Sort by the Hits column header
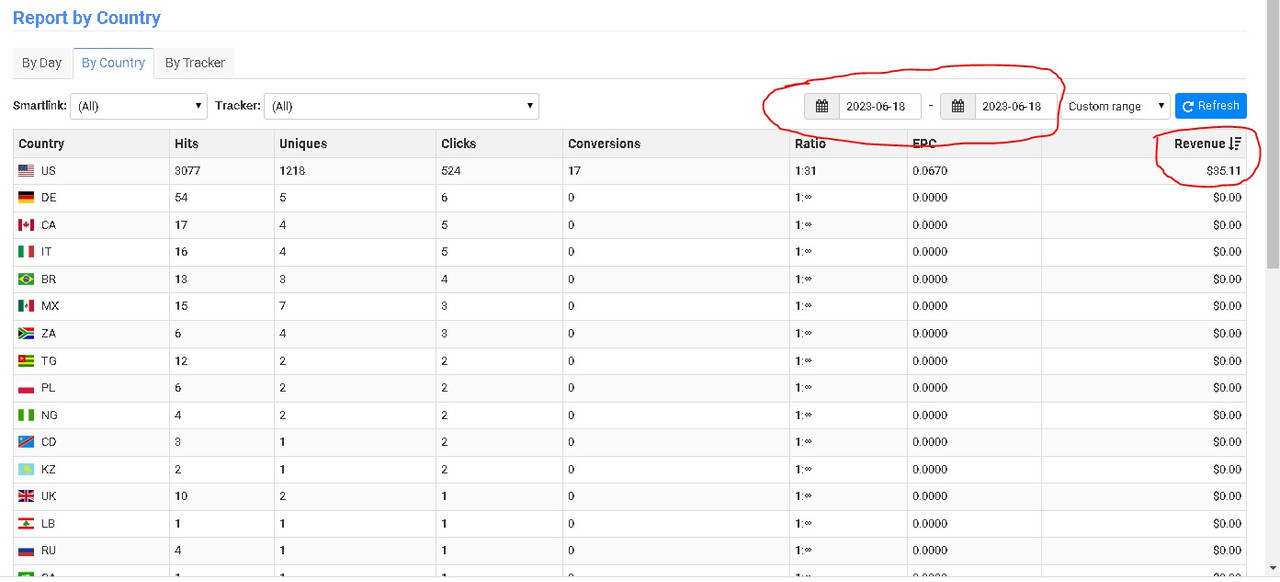Screen dimensions: 1280x582 coord(186,144)
